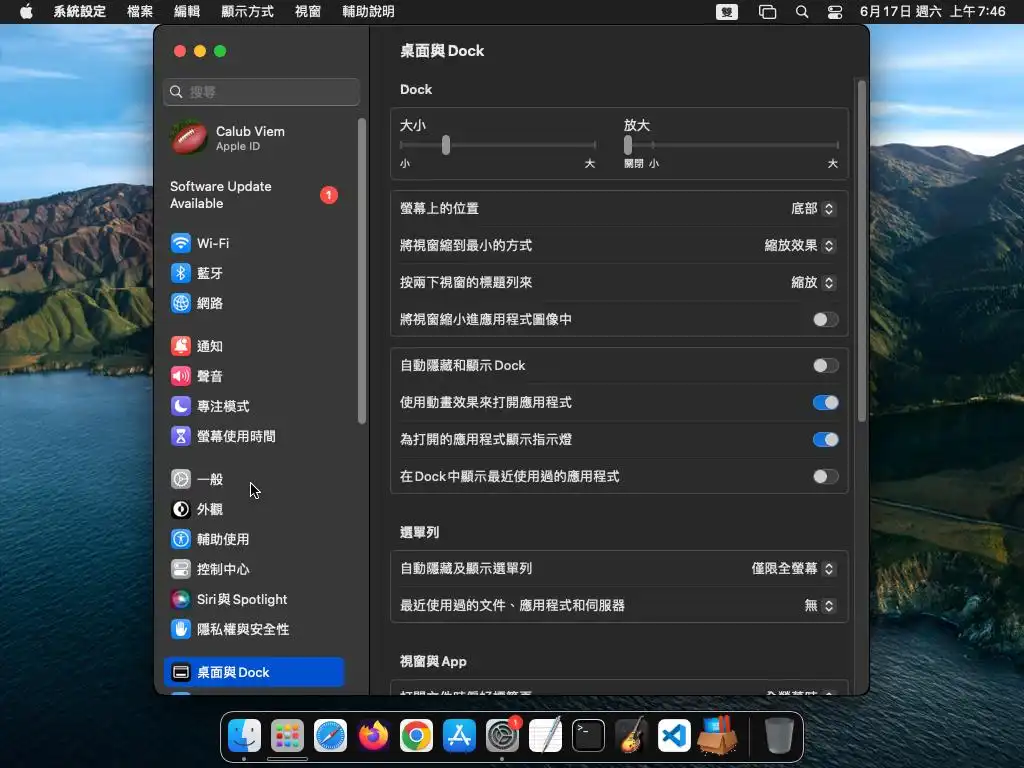Launch Firefox from the Dock
The width and height of the screenshot is (1024, 768).
(374, 736)
